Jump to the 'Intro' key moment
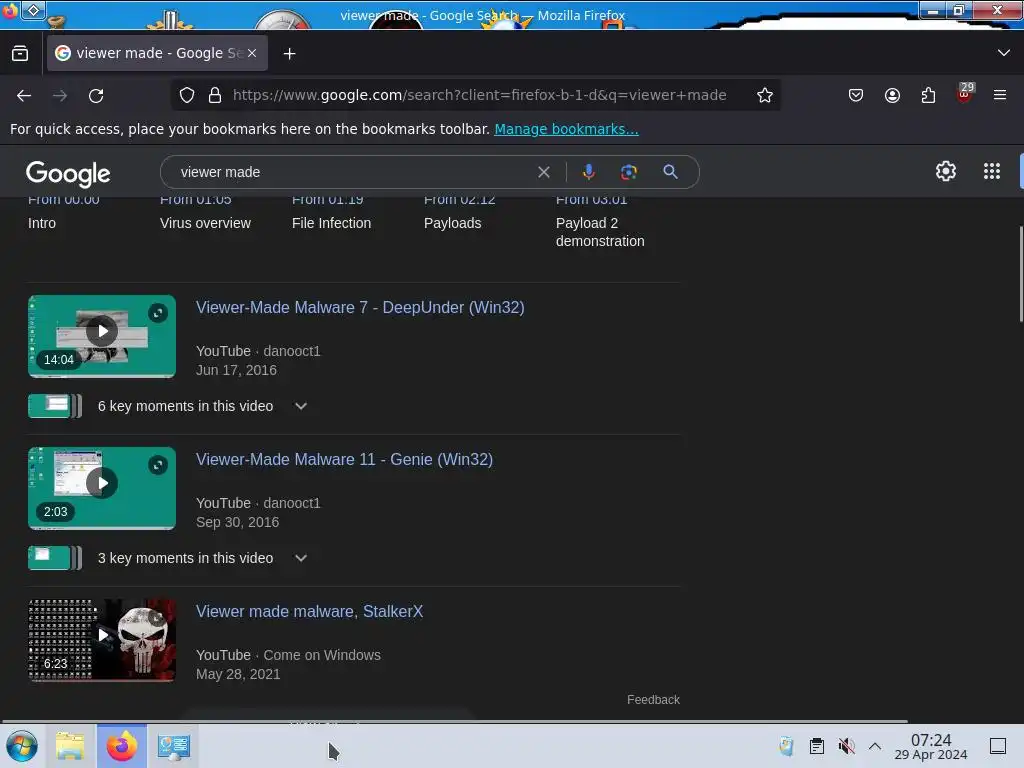Screen dimensions: 1024x768 (x=42, y=223)
